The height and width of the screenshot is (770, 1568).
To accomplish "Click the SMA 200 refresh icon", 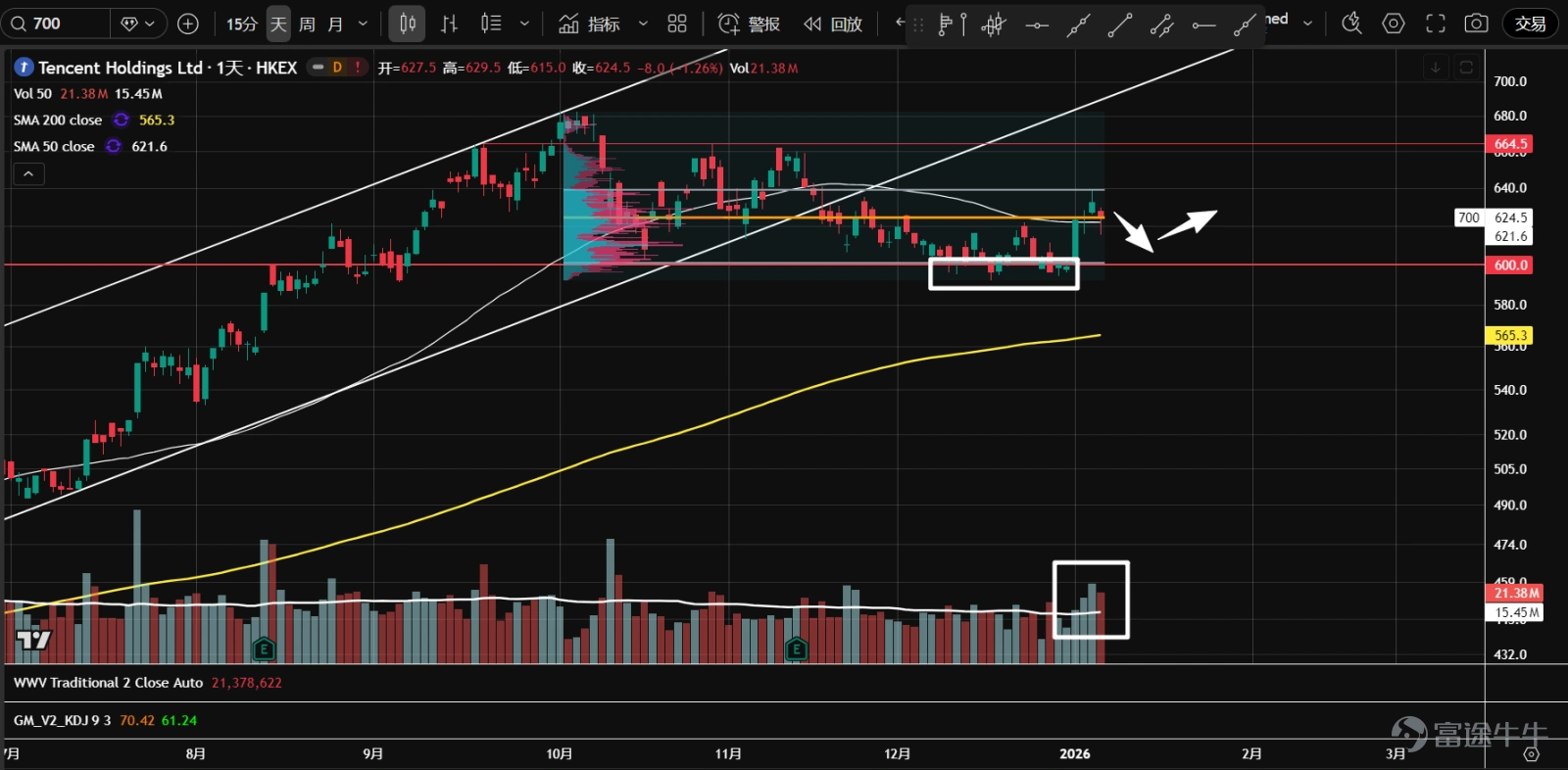I will pos(121,120).
